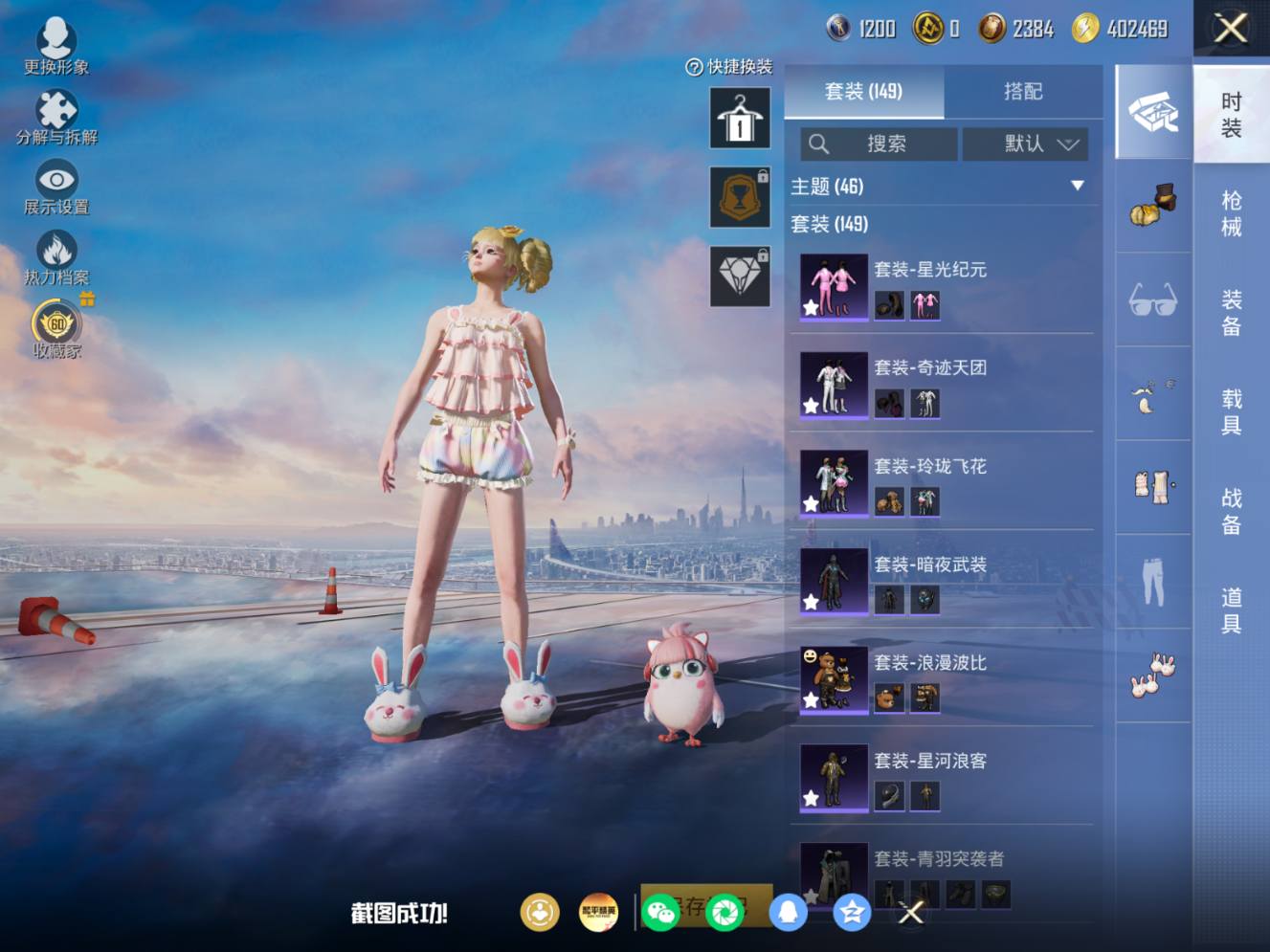The image size is (1270, 952).
Task: Share to the gold community circle icon
Action: click(x=540, y=913)
